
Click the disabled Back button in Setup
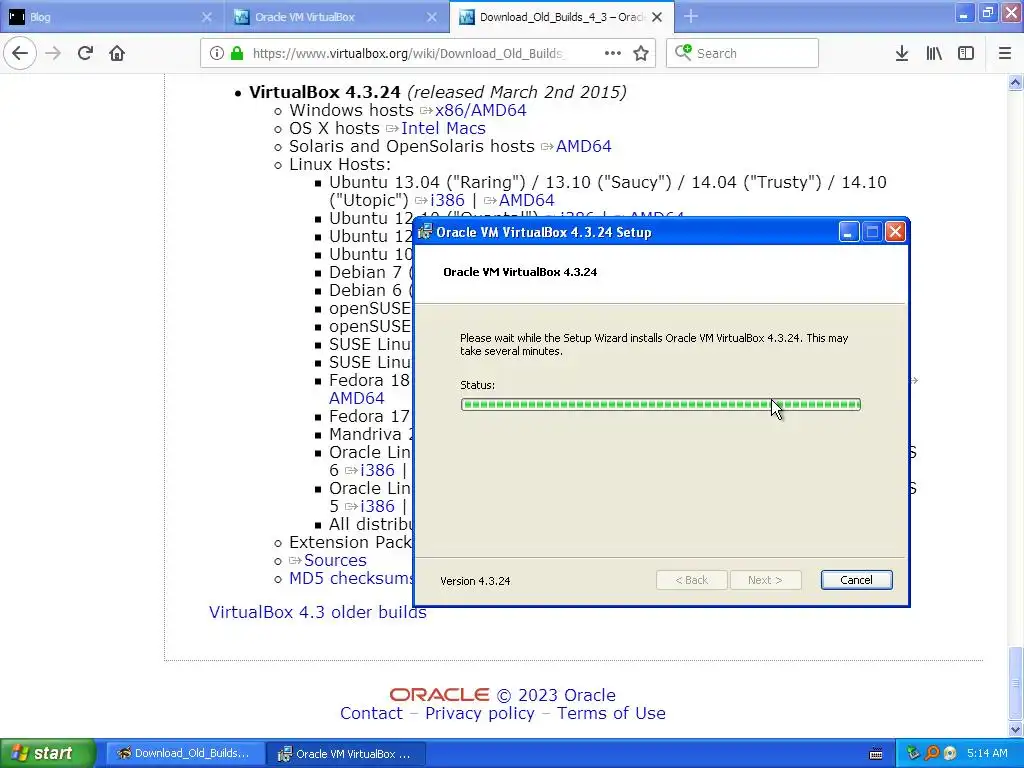pos(691,580)
